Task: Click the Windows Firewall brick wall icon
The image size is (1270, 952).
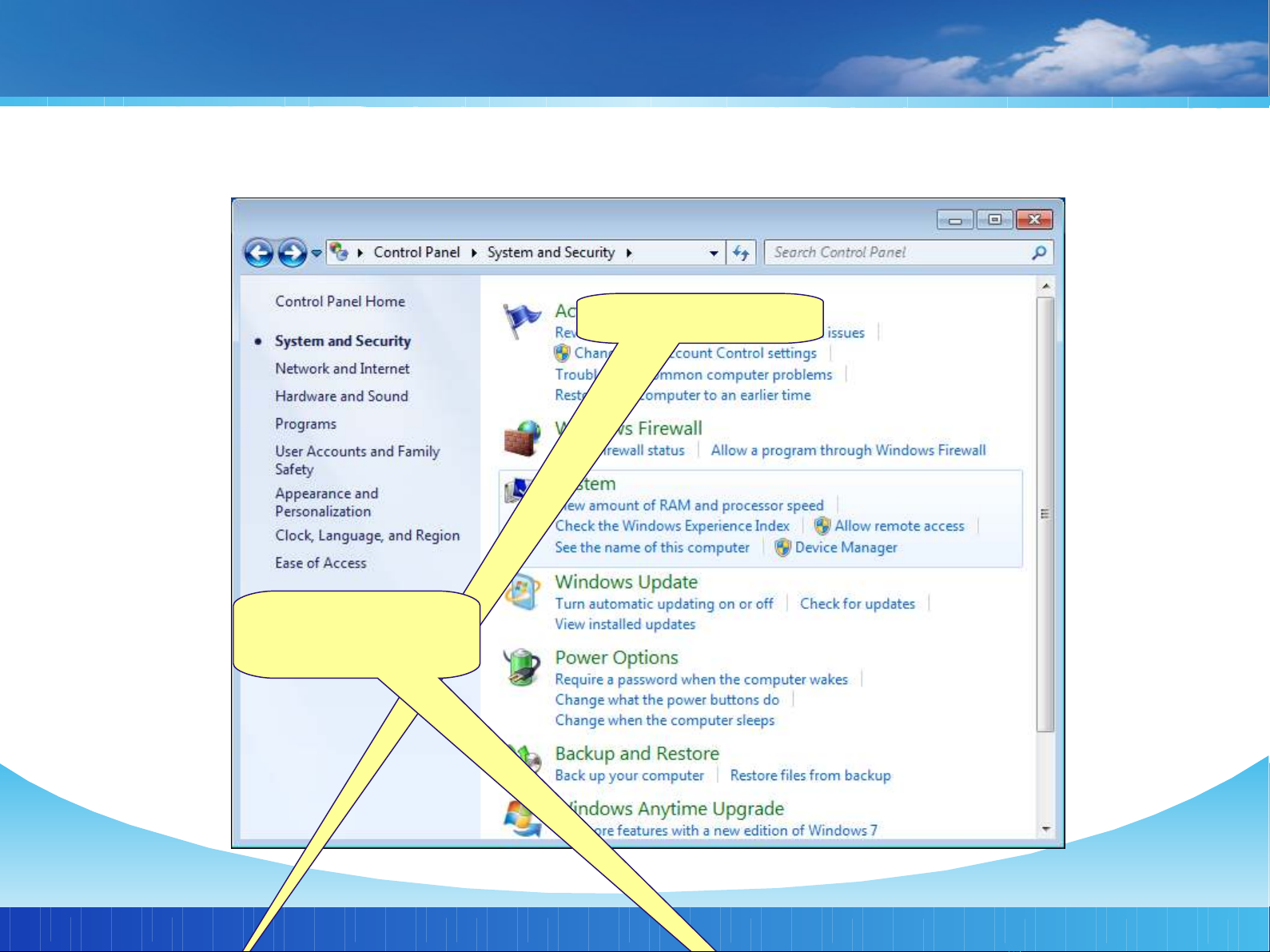Action: [523, 439]
